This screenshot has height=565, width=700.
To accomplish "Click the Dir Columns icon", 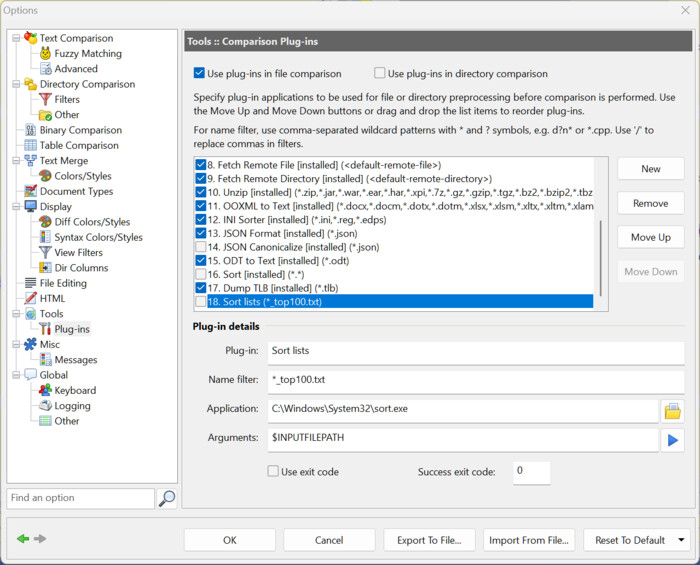I will tap(45, 268).
